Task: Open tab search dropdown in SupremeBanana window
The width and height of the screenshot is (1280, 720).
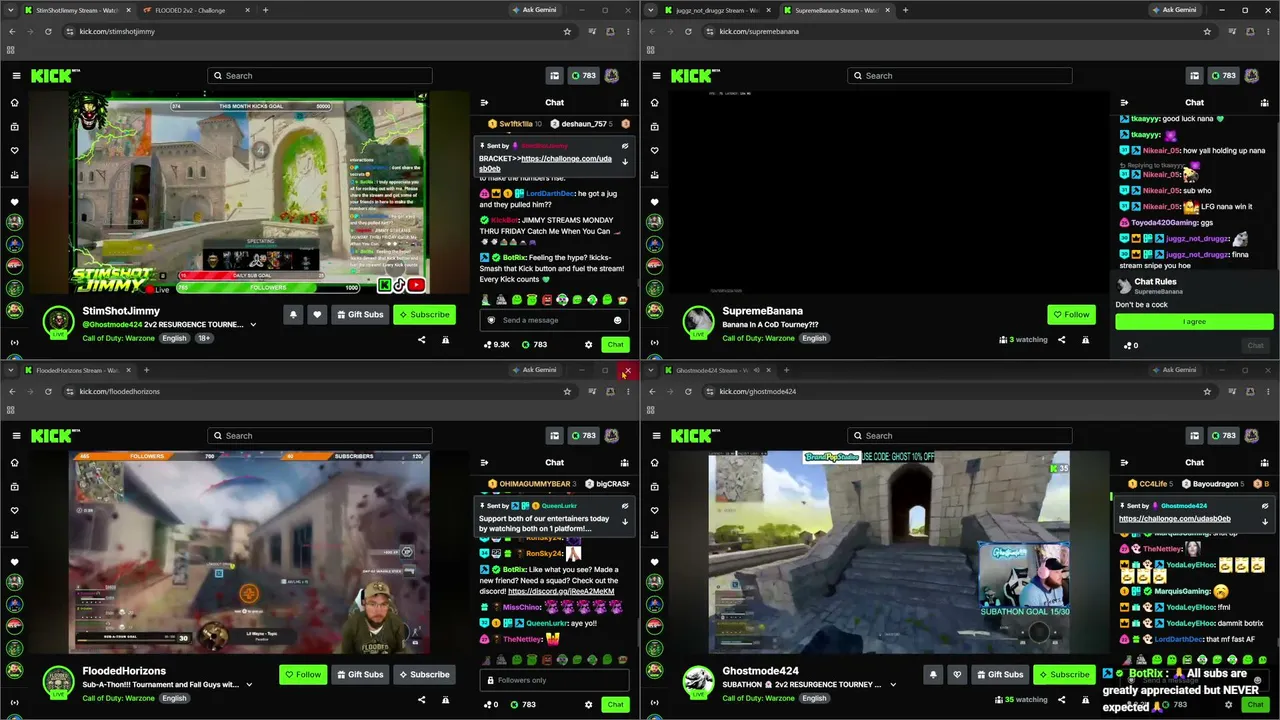Action: click(x=652, y=10)
